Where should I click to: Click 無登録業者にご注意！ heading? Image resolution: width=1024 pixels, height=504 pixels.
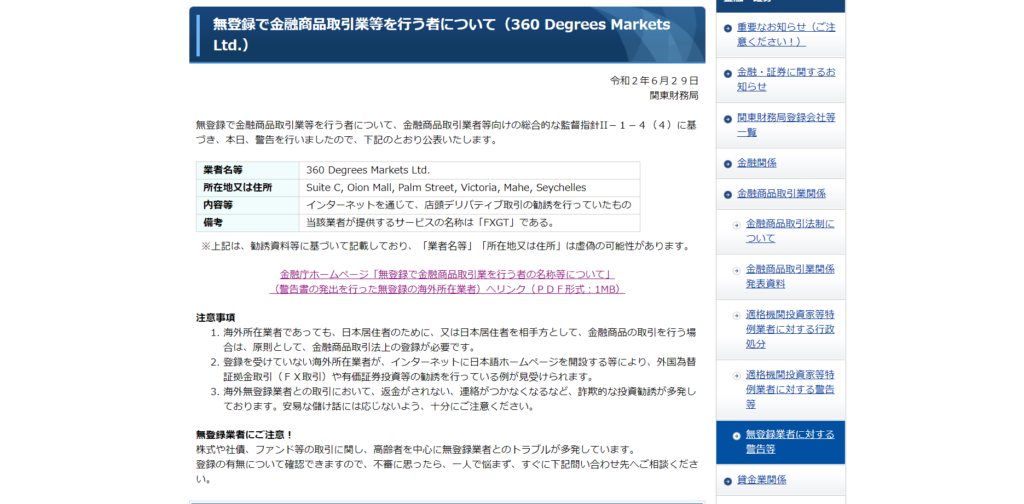pos(245,434)
